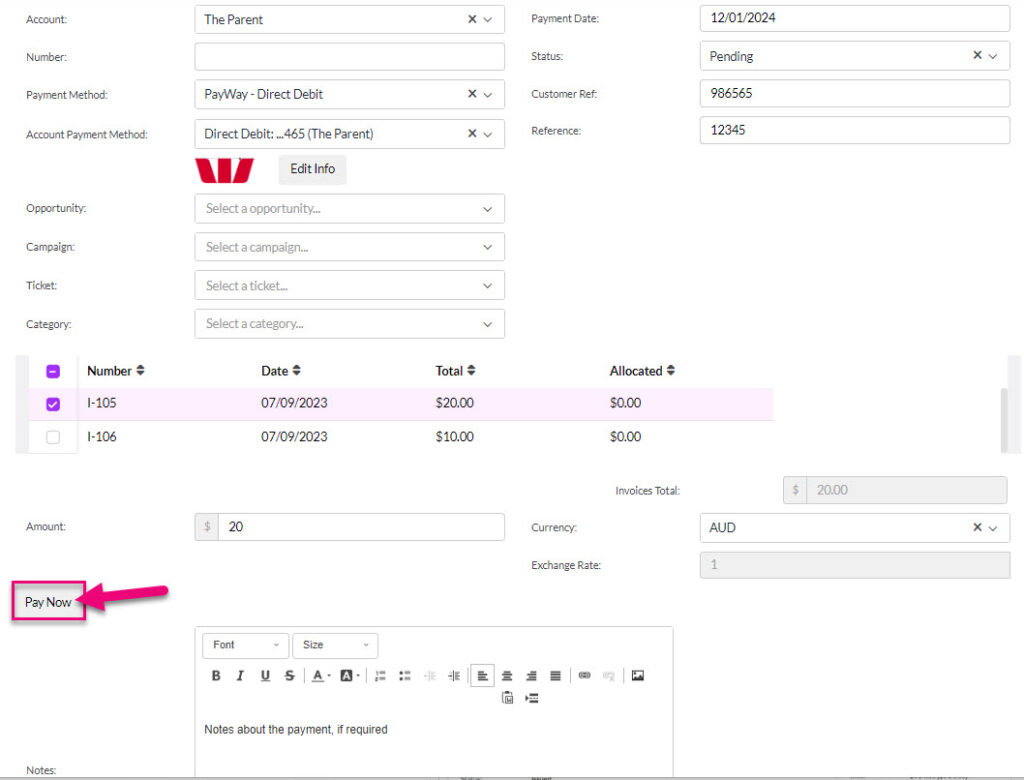The height and width of the screenshot is (780, 1024).
Task: Clear the selected Payment Method
Action: tap(471, 95)
